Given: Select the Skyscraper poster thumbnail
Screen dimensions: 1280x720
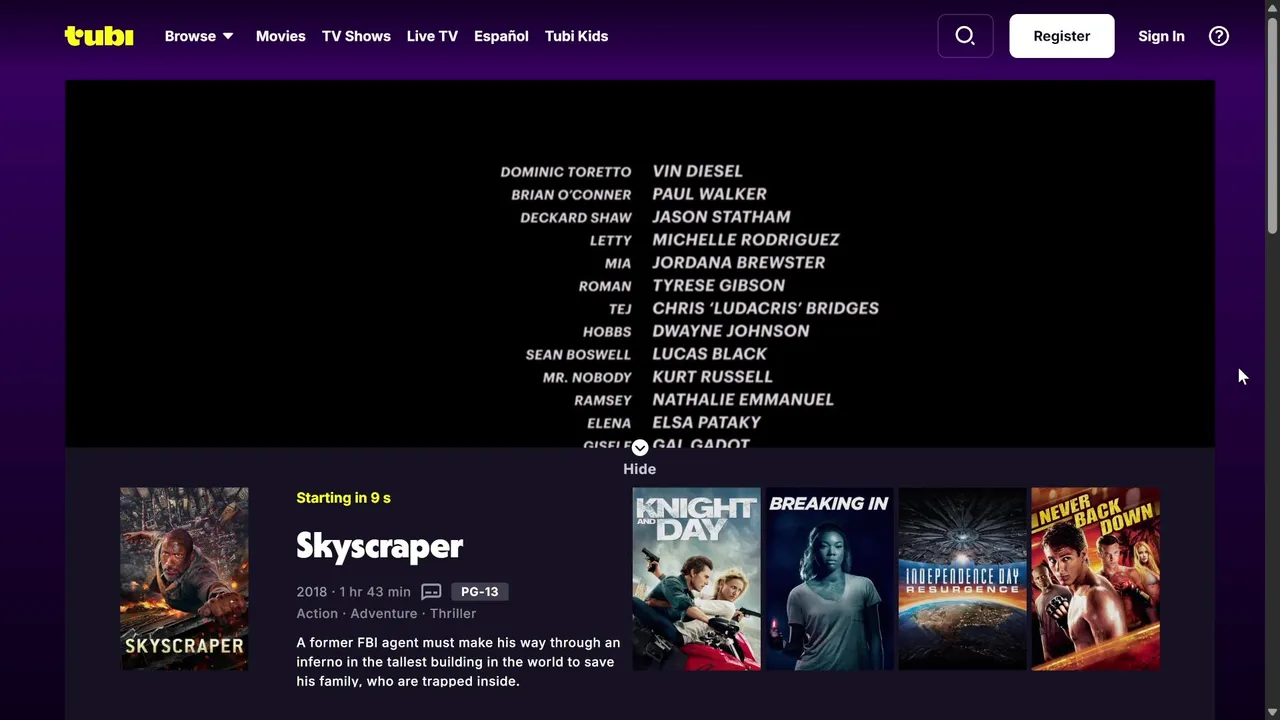Looking at the screenshot, I should 184,579.
